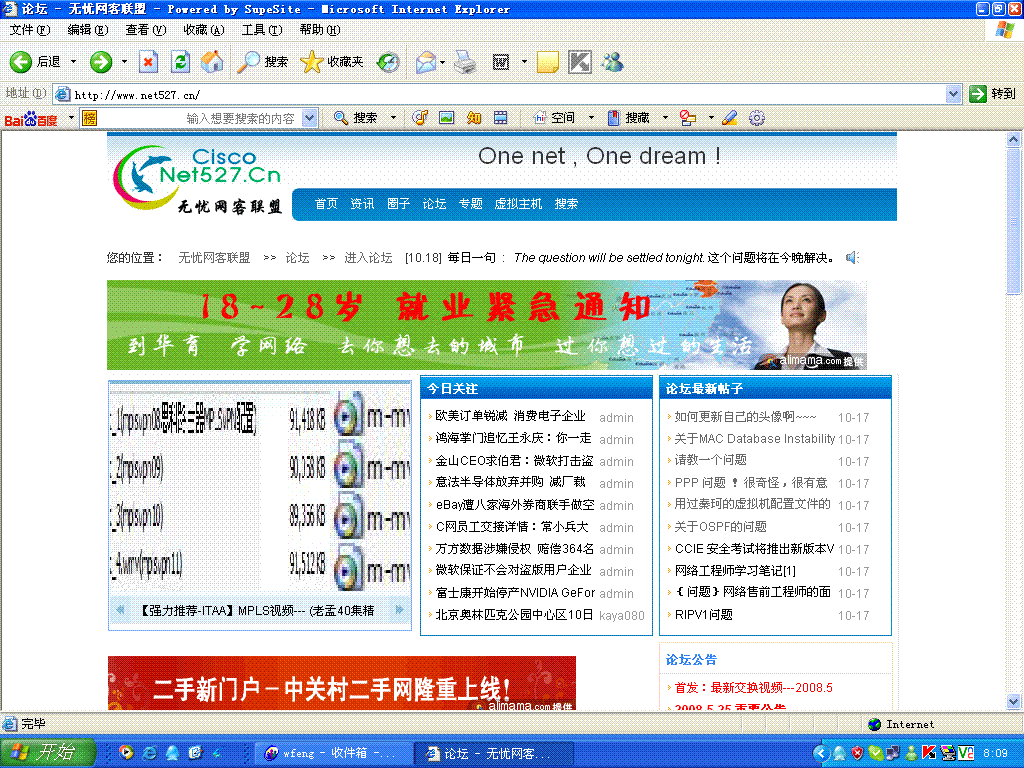1024x768 pixels.
Task: Open the 工具(T) Tools menu
Action: click(262, 30)
